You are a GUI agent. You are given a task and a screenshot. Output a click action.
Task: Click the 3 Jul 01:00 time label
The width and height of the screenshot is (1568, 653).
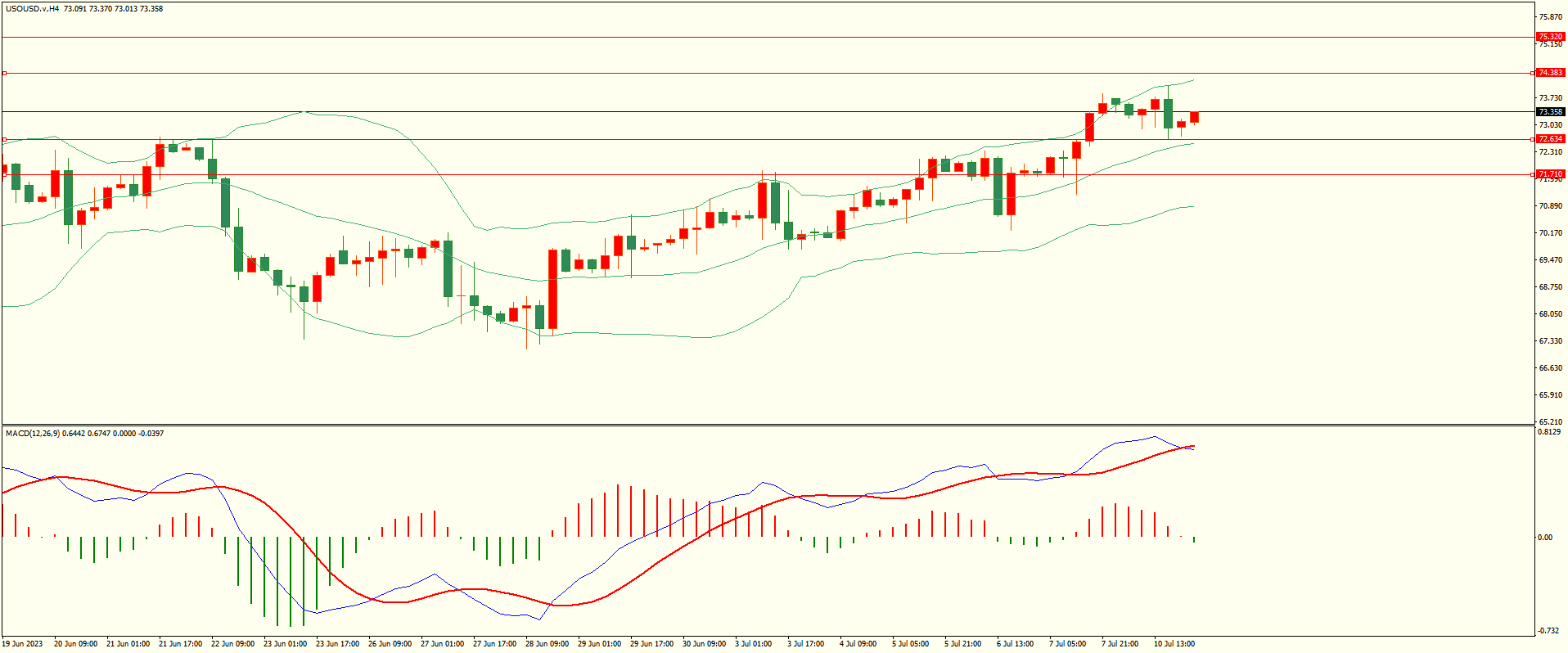click(753, 644)
